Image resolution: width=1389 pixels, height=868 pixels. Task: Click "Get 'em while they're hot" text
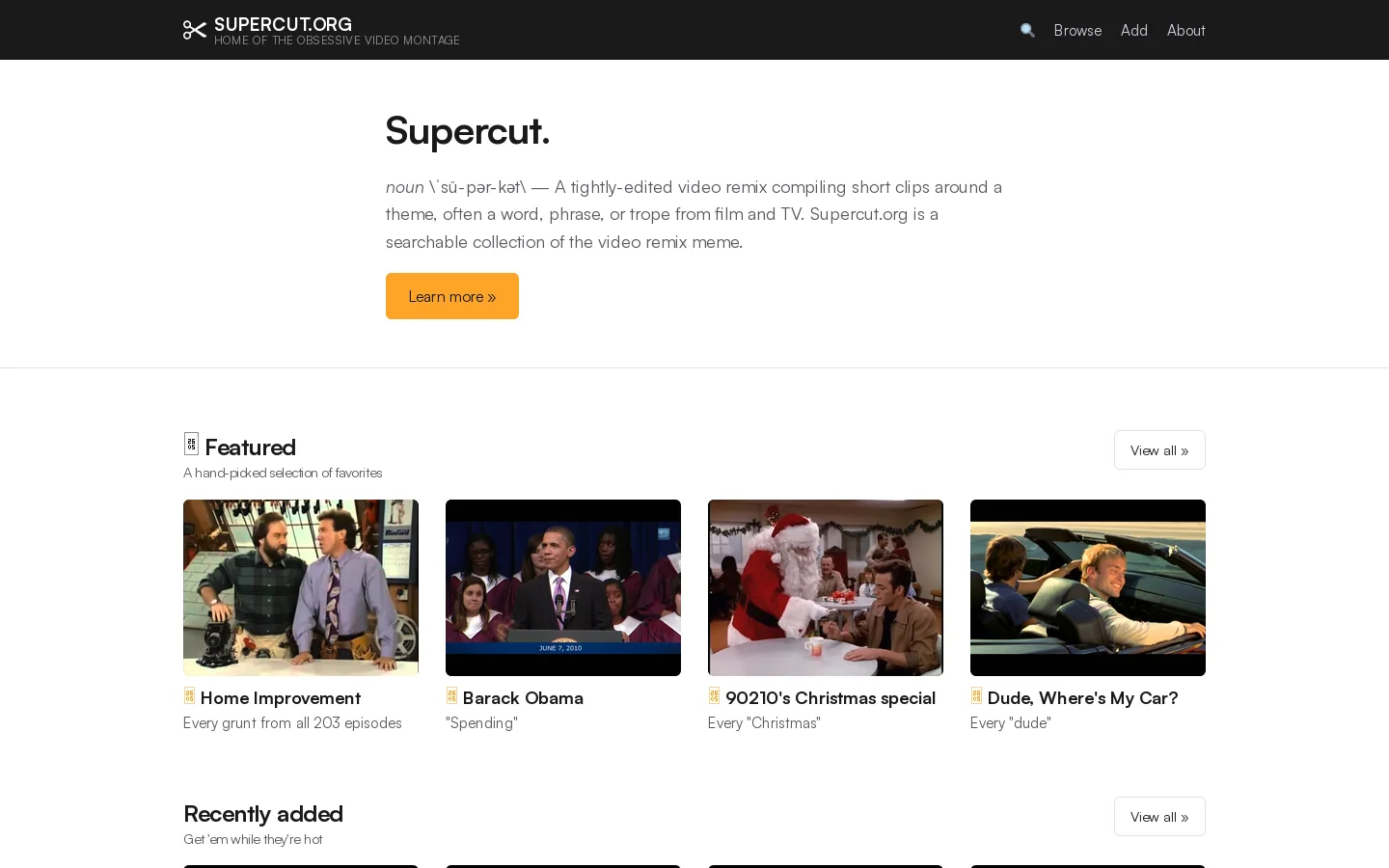click(x=253, y=839)
